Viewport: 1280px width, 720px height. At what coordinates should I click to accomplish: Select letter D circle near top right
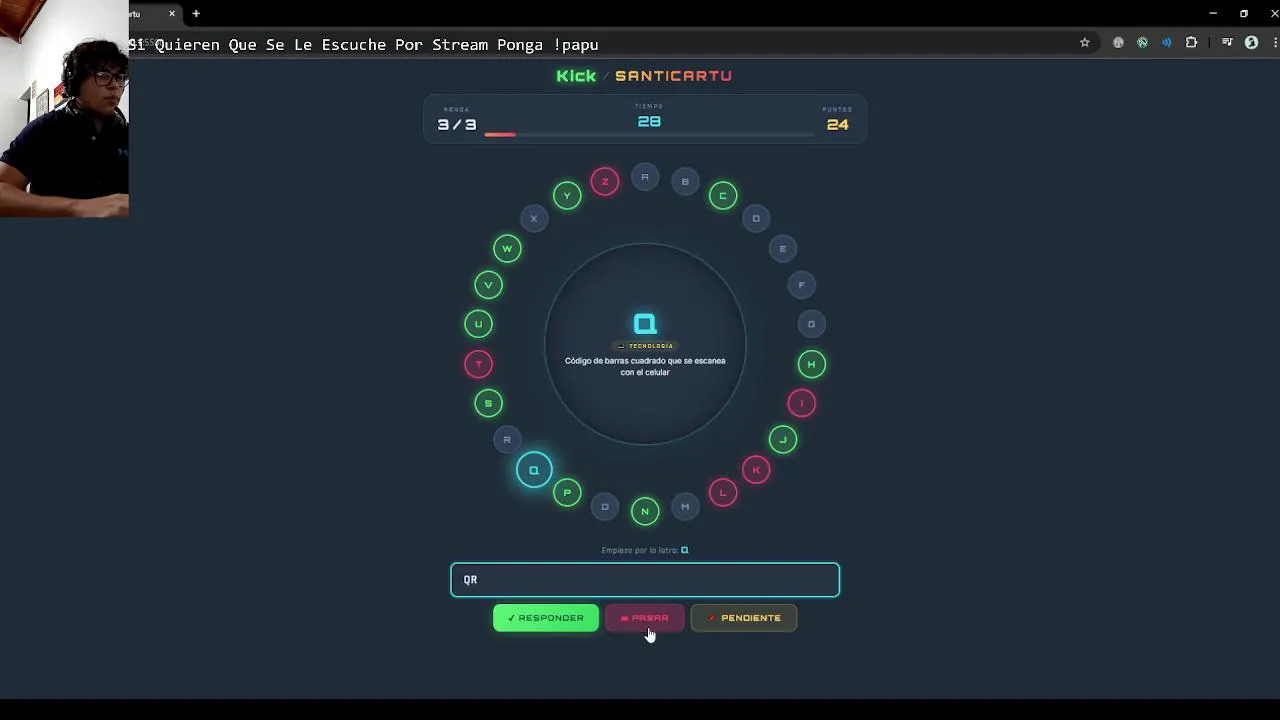point(756,218)
